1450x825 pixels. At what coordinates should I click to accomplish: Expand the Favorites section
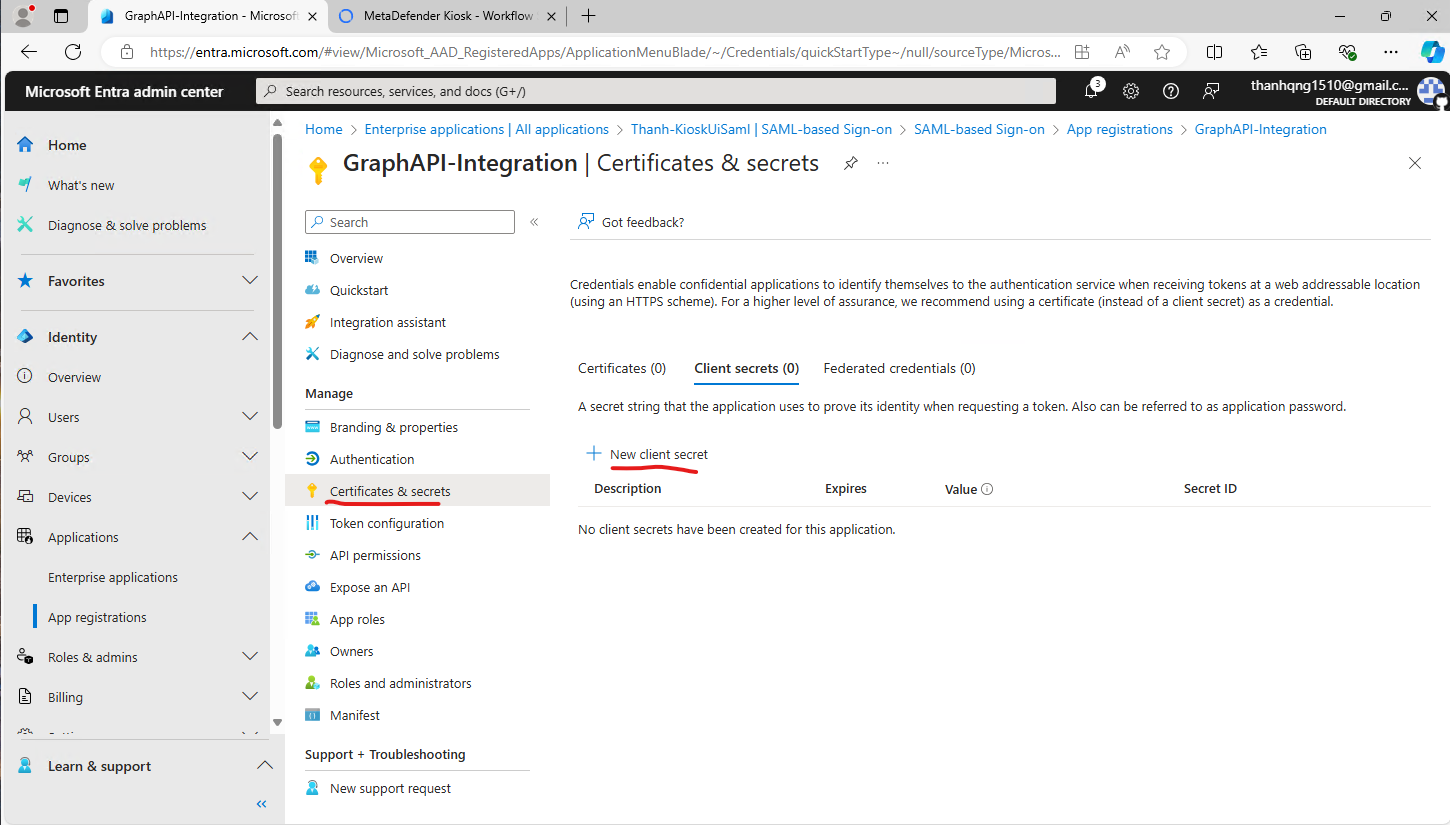(x=250, y=281)
